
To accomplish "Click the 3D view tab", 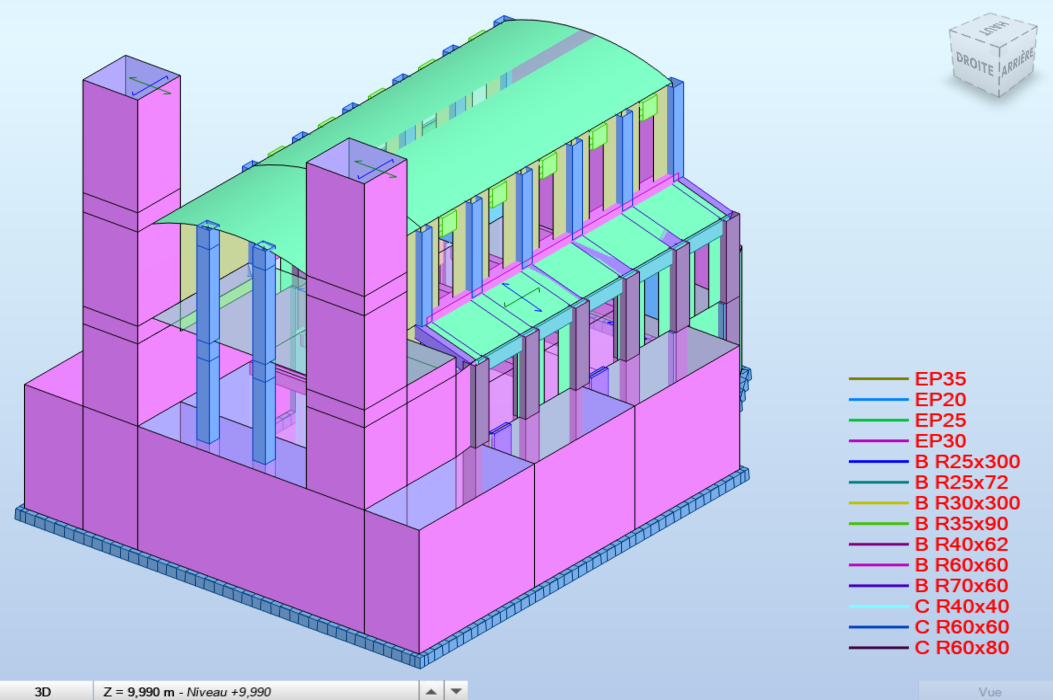I will [45, 691].
